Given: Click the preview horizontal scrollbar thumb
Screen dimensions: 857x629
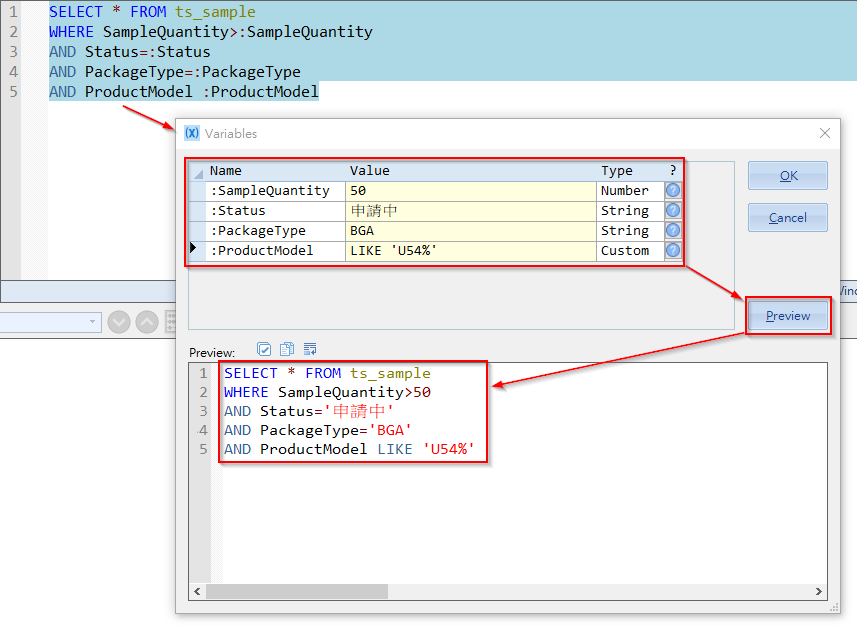Looking at the screenshot, I should tap(297, 591).
